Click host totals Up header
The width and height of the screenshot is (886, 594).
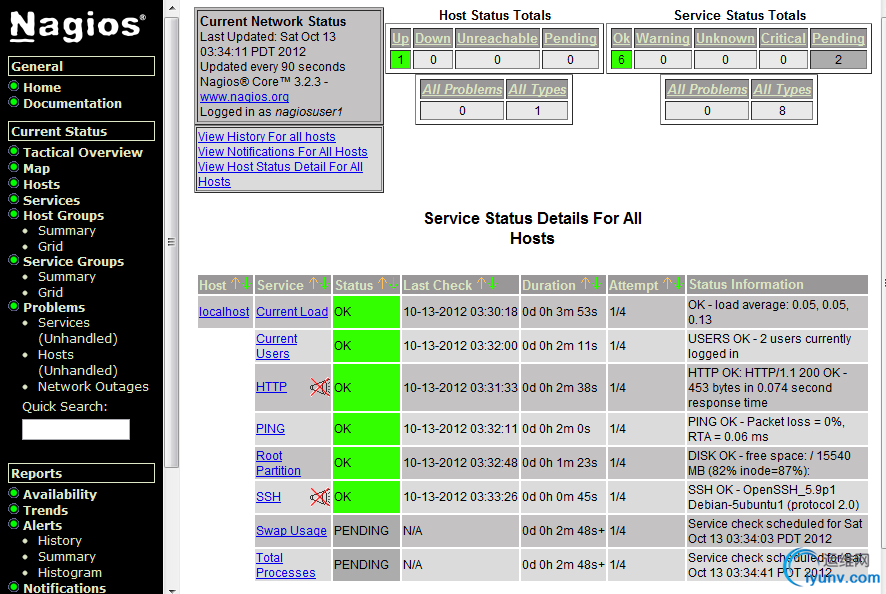coord(401,38)
